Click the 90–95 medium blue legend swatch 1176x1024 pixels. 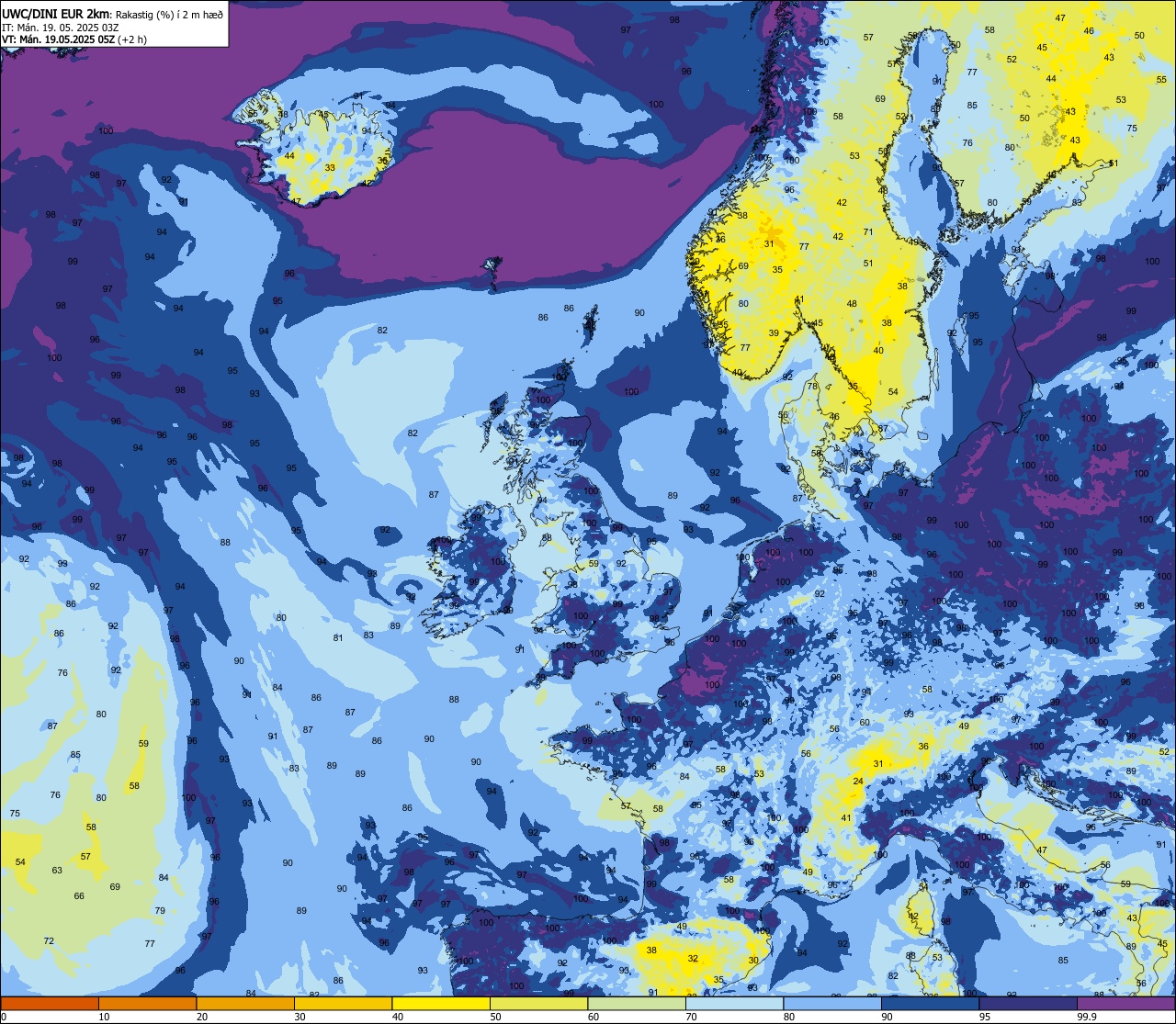pos(930,1004)
